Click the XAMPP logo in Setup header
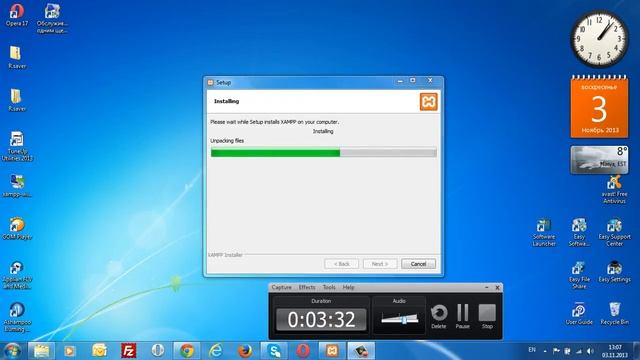Viewport: 640px width, 360px height. click(429, 102)
